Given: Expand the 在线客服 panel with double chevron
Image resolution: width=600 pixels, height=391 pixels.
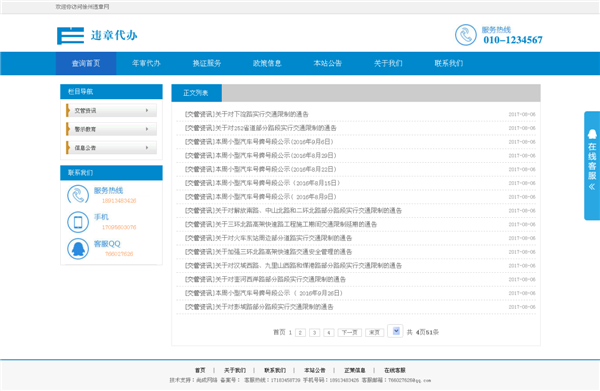Looking at the screenshot, I should (x=592, y=187).
